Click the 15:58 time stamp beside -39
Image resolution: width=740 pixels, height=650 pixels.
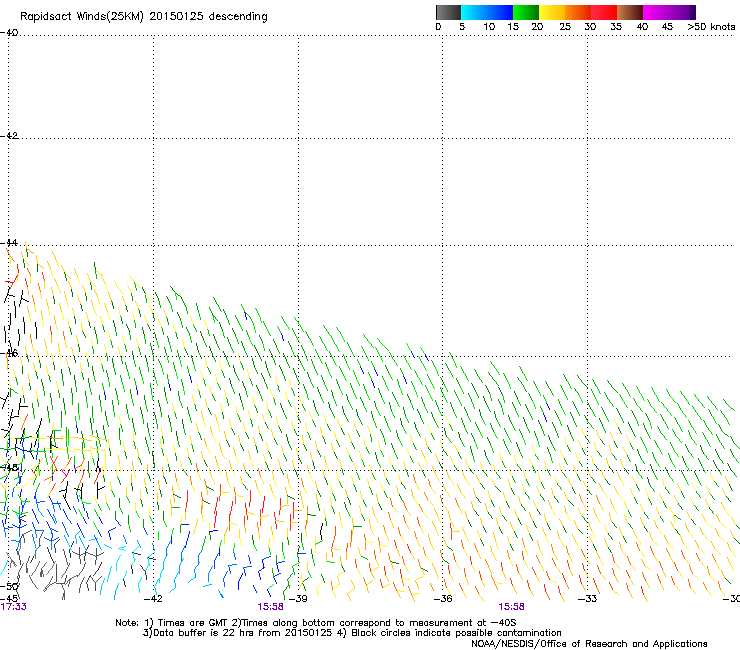270,607
